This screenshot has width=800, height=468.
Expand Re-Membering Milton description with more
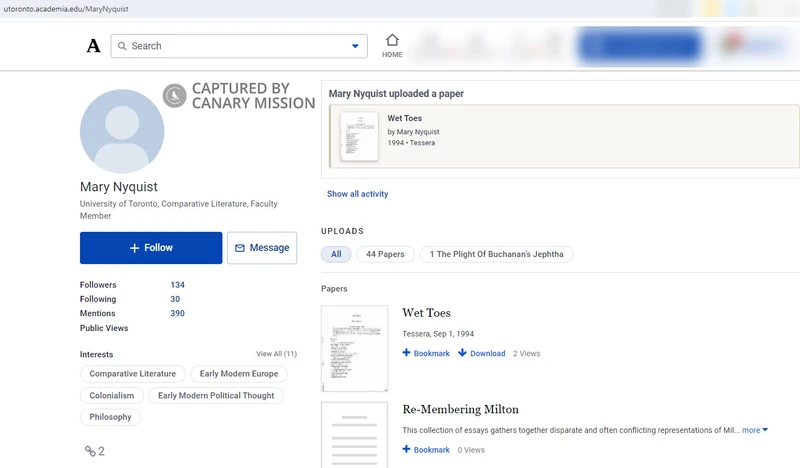(x=755, y=430)
